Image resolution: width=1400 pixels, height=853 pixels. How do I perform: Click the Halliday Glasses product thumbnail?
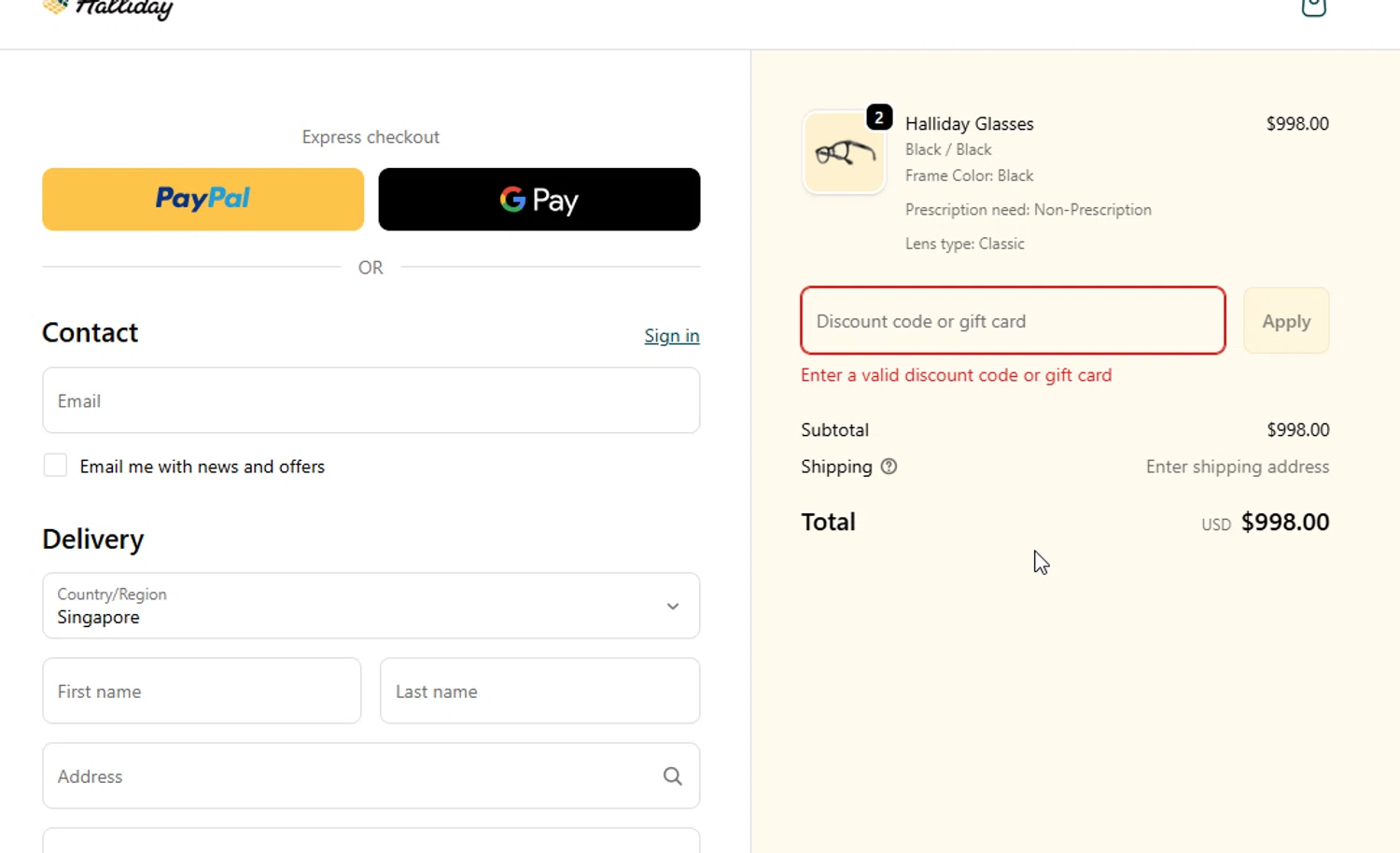point(844,152)
